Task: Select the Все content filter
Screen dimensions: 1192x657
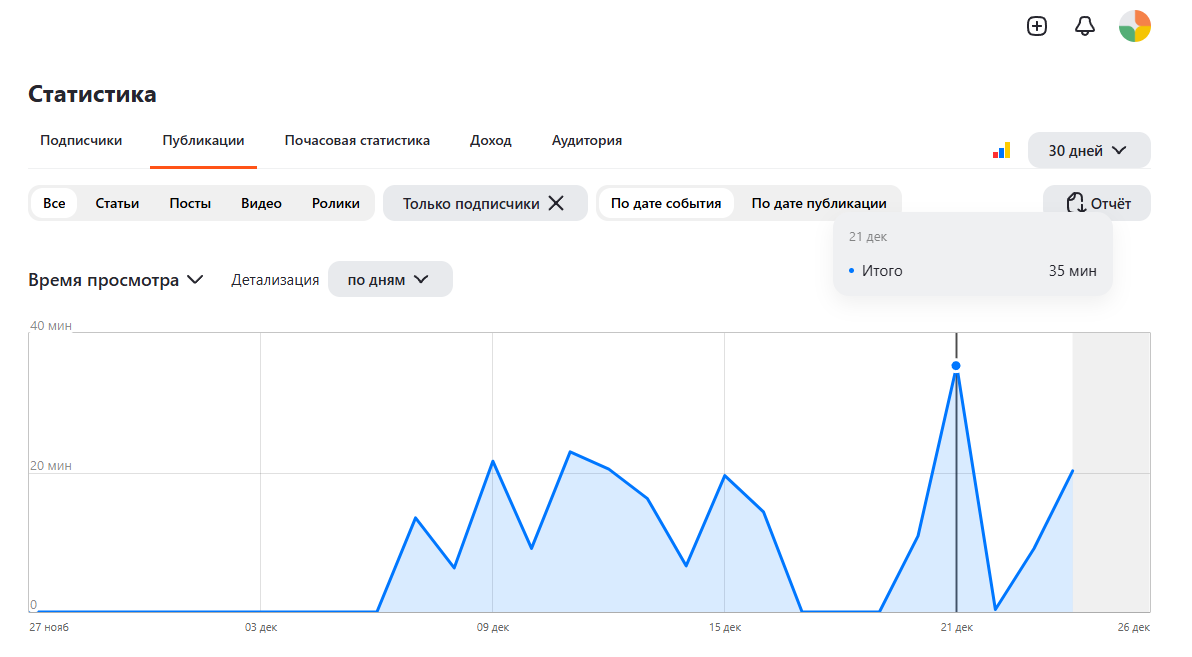Action: 54,203
